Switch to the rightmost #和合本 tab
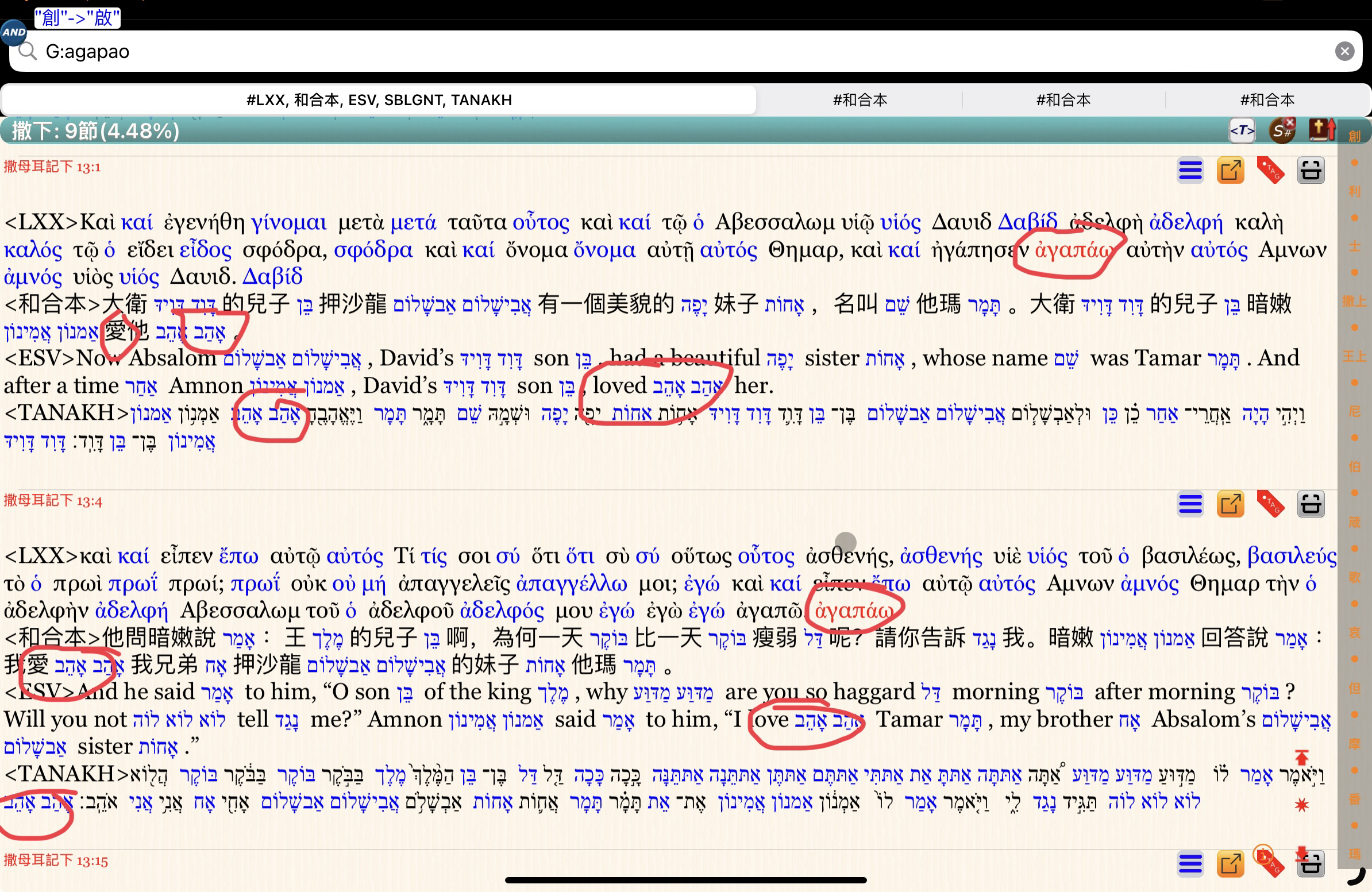The height and width of the screenshot is (892, 1372). [x=1267, y=99]
